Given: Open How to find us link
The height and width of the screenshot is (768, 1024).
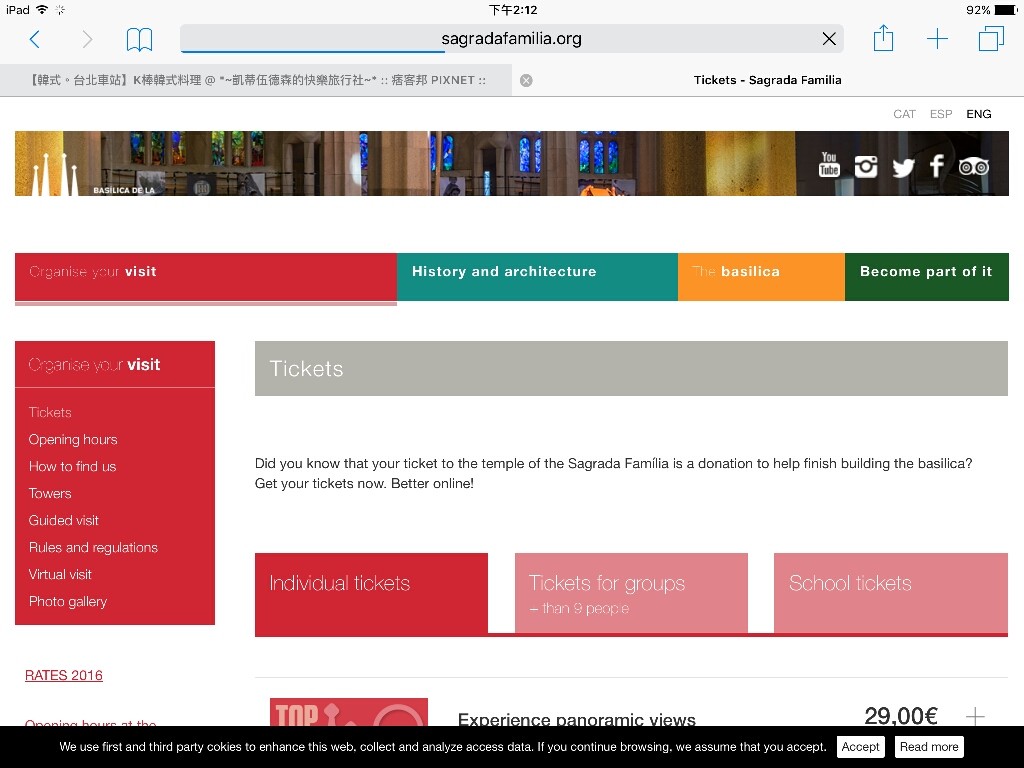Looking at the screenshot, I should pos(72,466).
